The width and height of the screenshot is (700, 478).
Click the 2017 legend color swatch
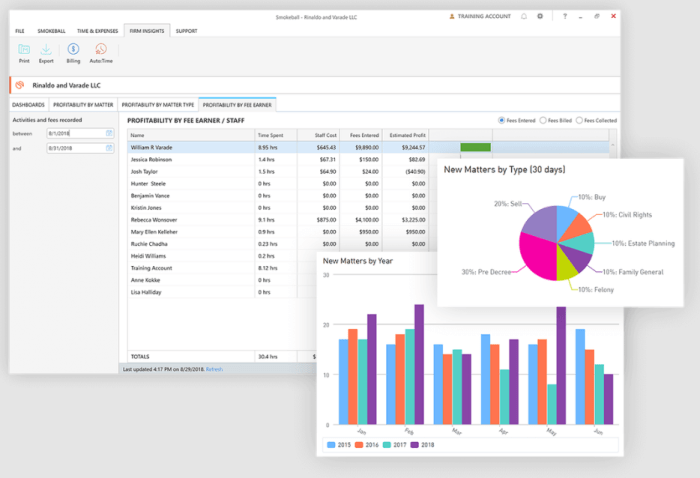pyautogui.click(x=387, y=445)
